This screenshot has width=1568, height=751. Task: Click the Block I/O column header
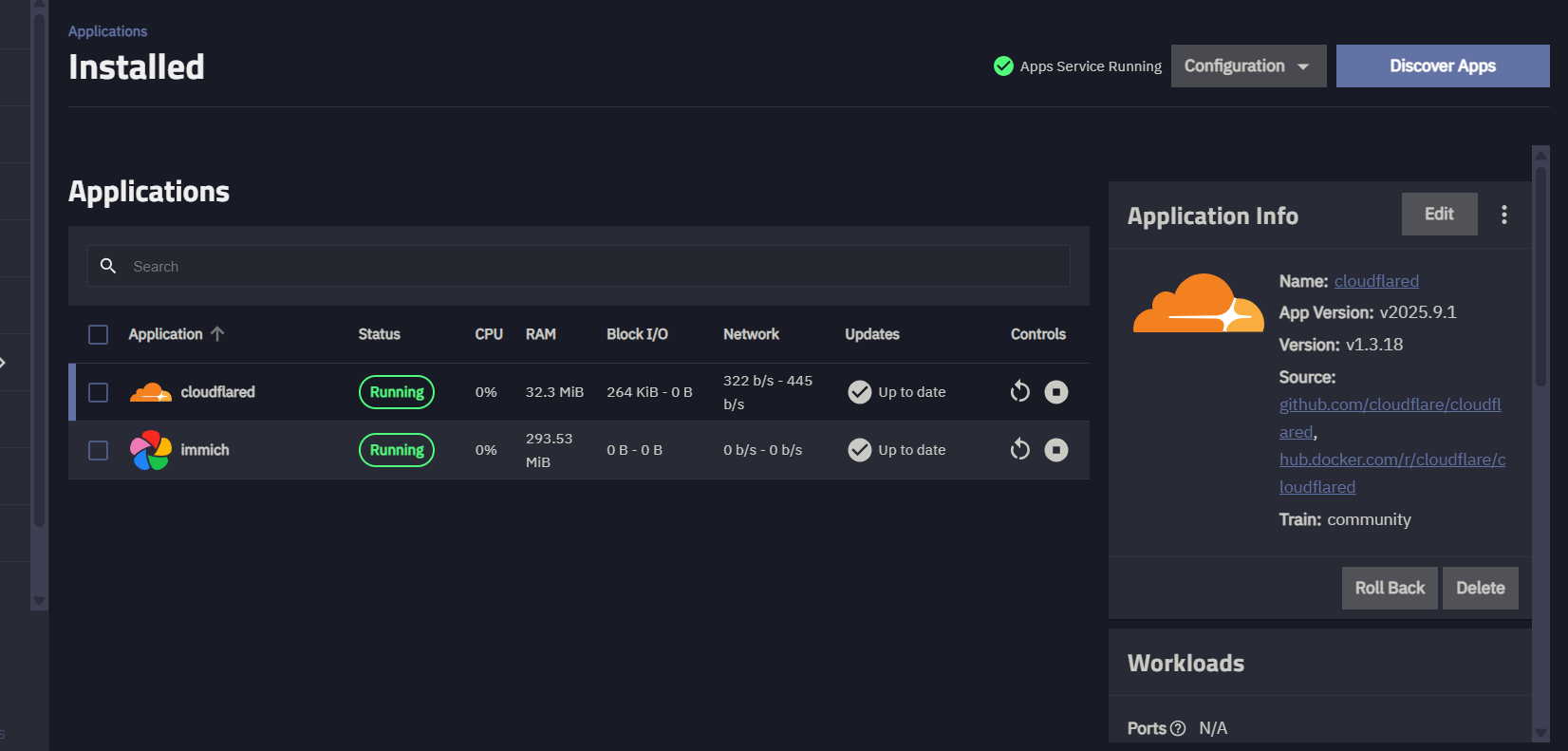(637, 334)
